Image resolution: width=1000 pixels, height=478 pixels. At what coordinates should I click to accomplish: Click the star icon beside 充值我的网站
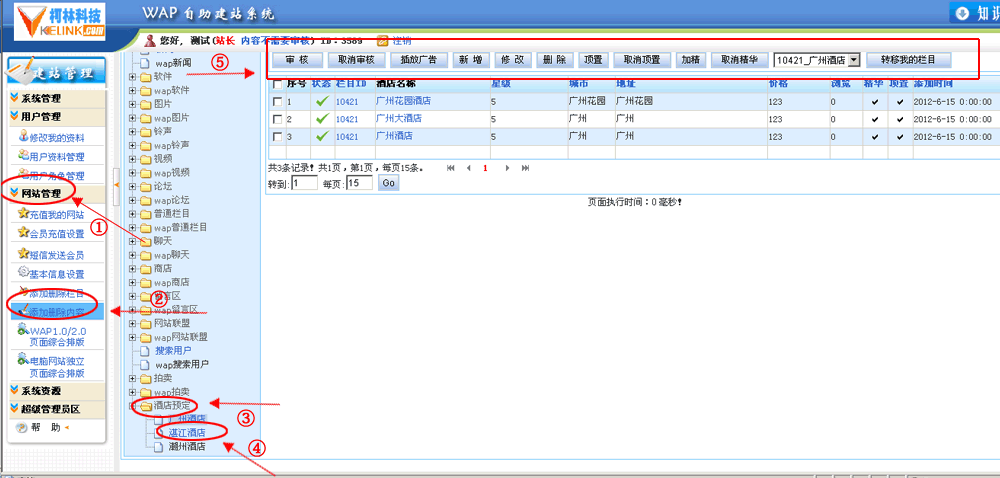pos(24,214)
